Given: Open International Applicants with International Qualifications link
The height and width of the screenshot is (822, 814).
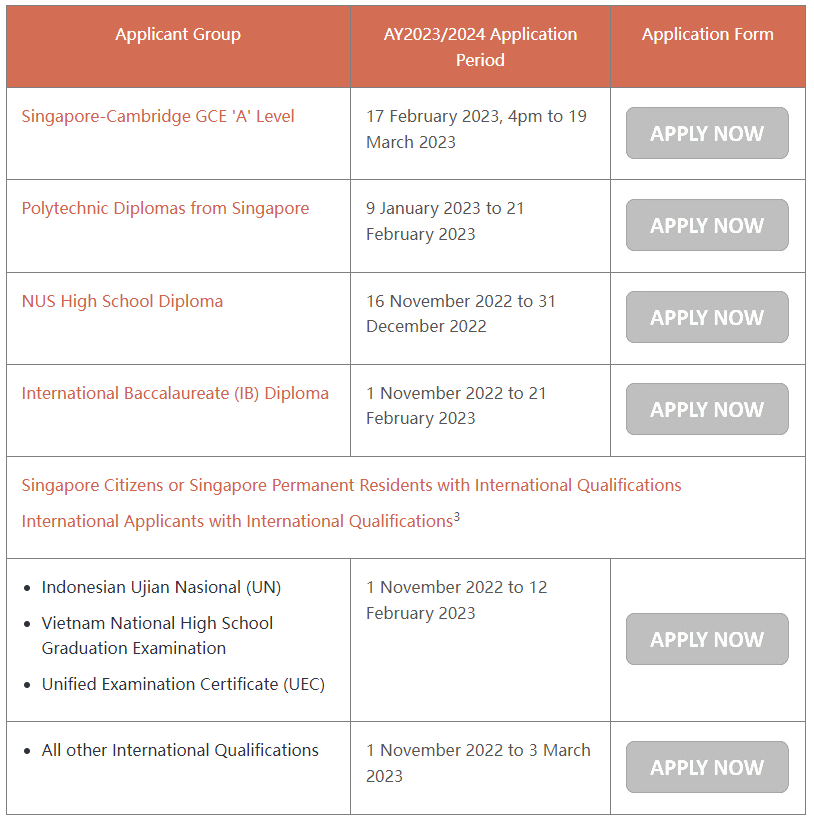Looking at the screenshot, I should (237, 521).
